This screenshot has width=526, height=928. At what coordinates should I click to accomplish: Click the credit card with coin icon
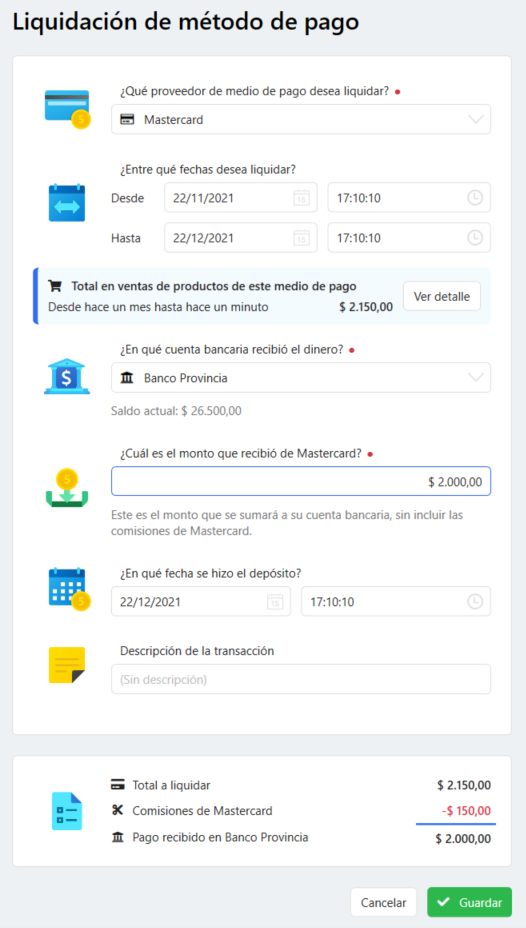tap(67, 109)
